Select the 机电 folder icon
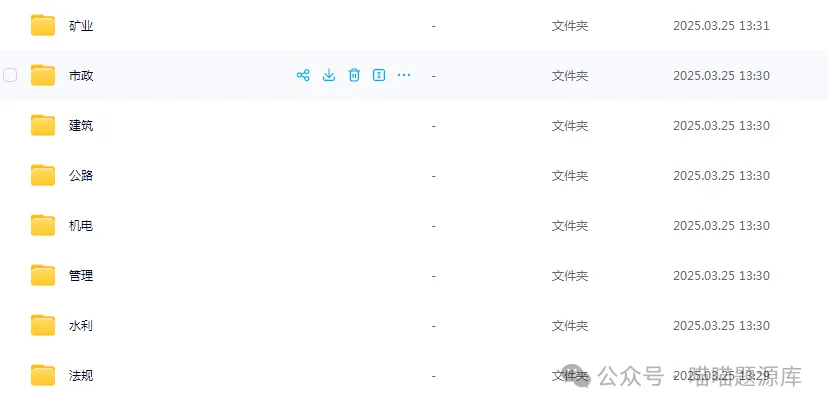Viewport: 828px width, 409px height. (x=43, y=225)
